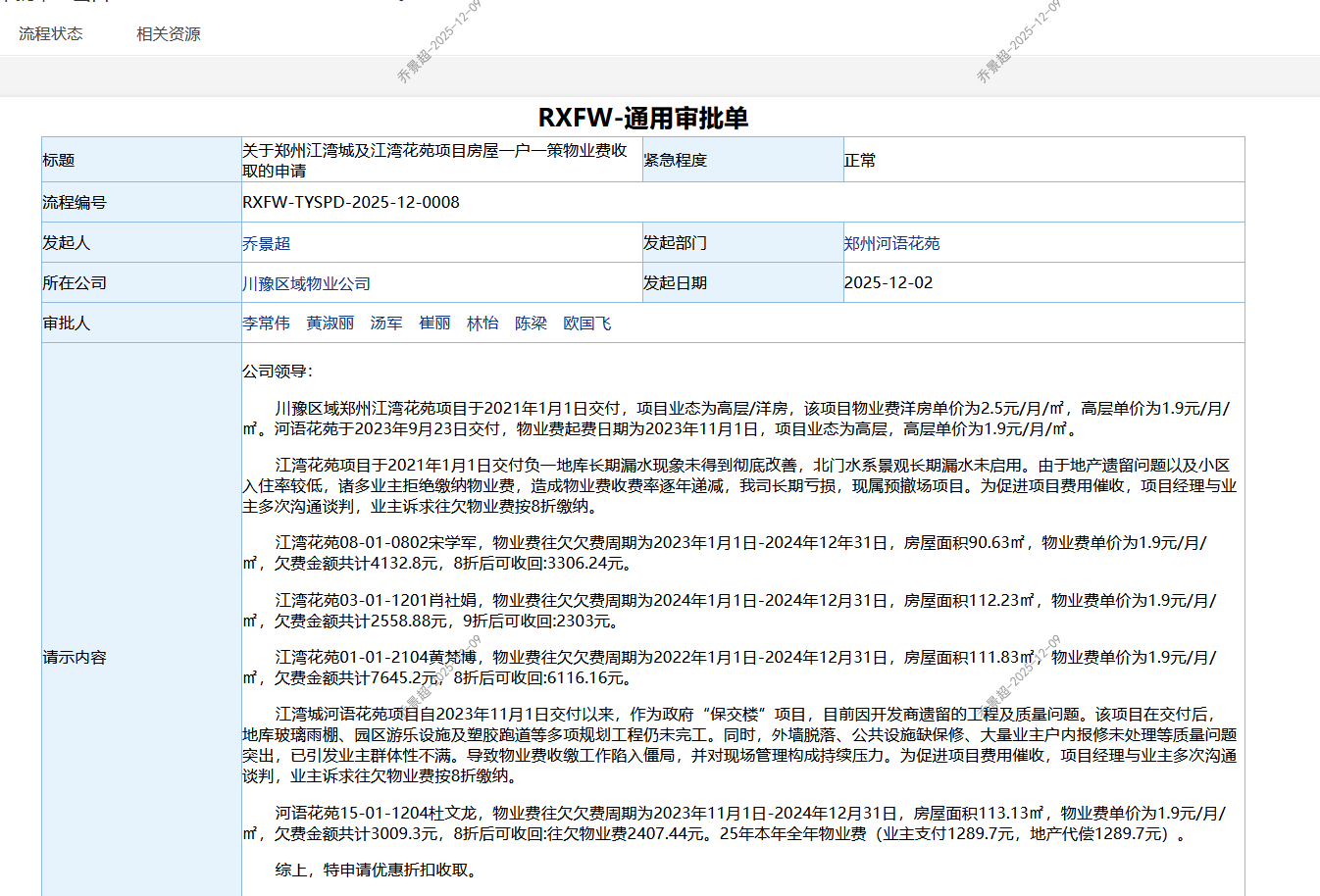Click the 郑州河语花苑 department link
This screenshot has width=1320, height=896.
pyautogui.click(x=891, y=243)
